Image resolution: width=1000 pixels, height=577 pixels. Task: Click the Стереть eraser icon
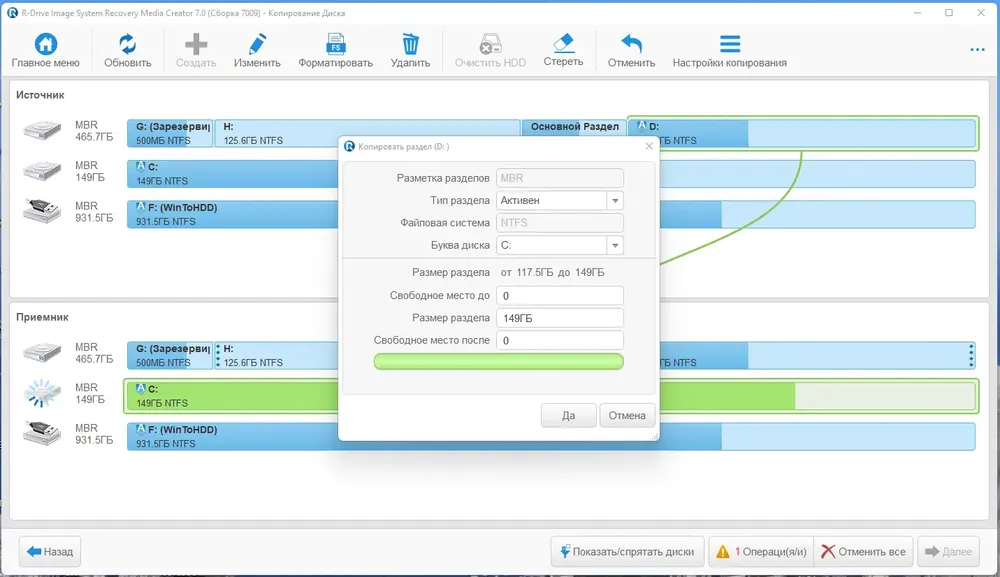pyautogui.click(x=563, y=43)
